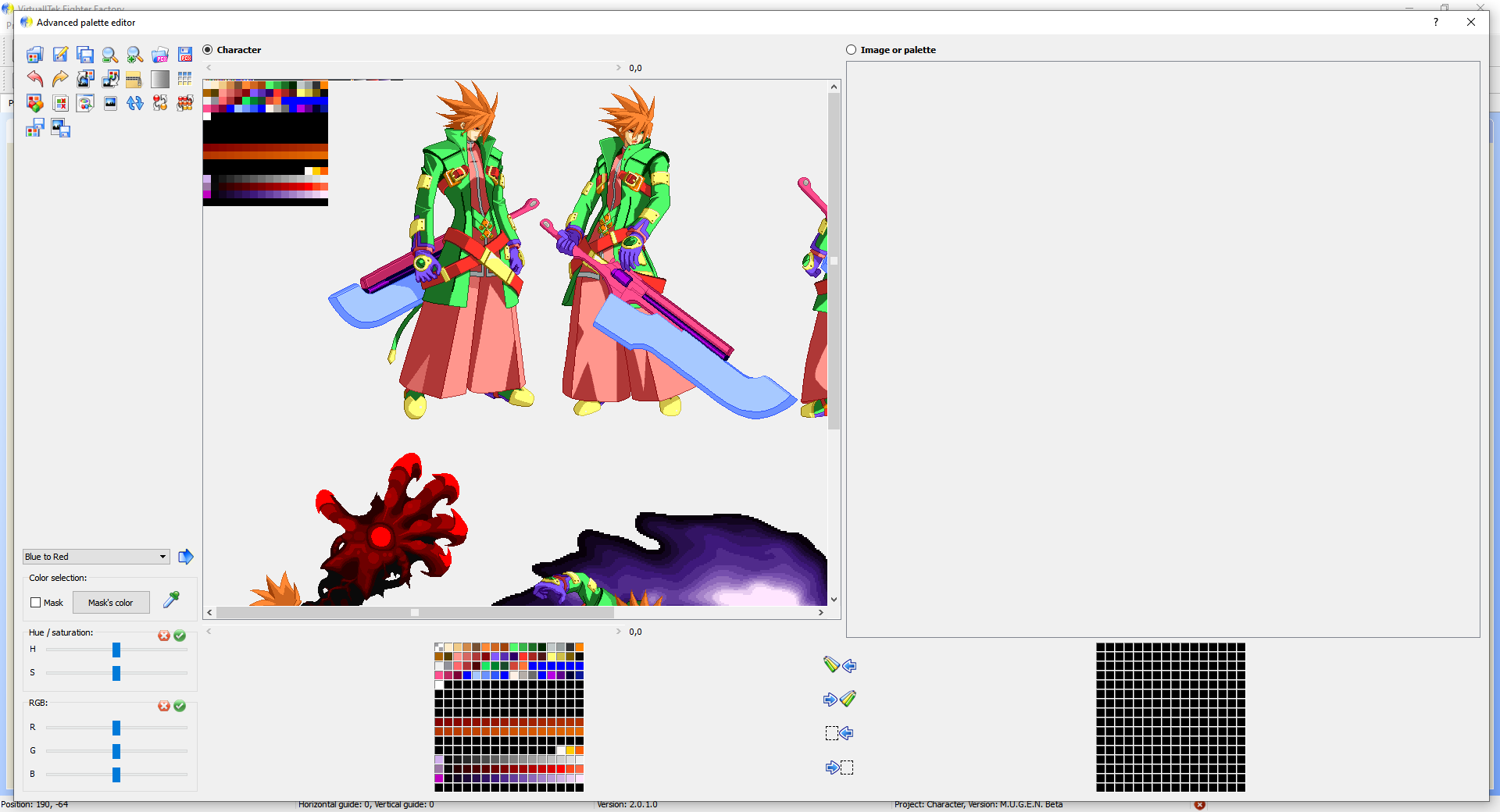Click the right arrow with selection icon
Screen dimensions: 1500x812
coord(840,767)
